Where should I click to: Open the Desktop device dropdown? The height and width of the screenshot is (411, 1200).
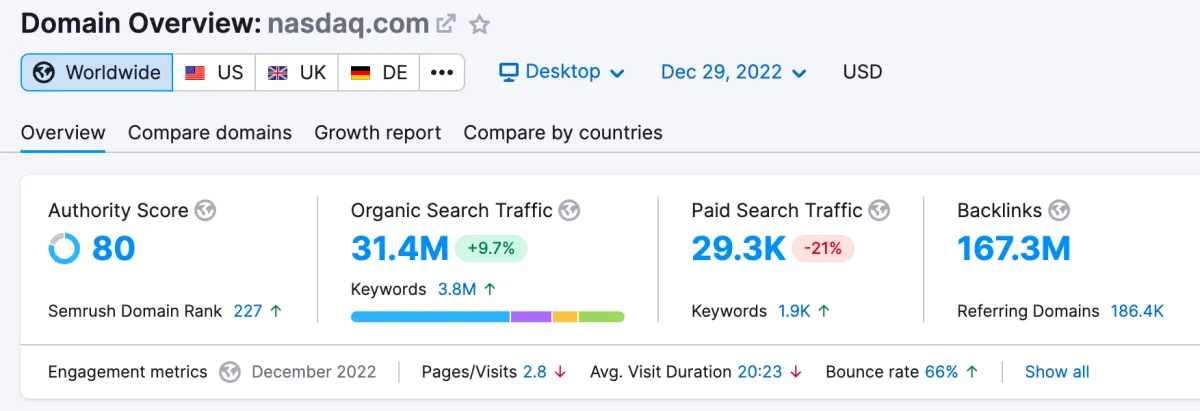(562, 72)
